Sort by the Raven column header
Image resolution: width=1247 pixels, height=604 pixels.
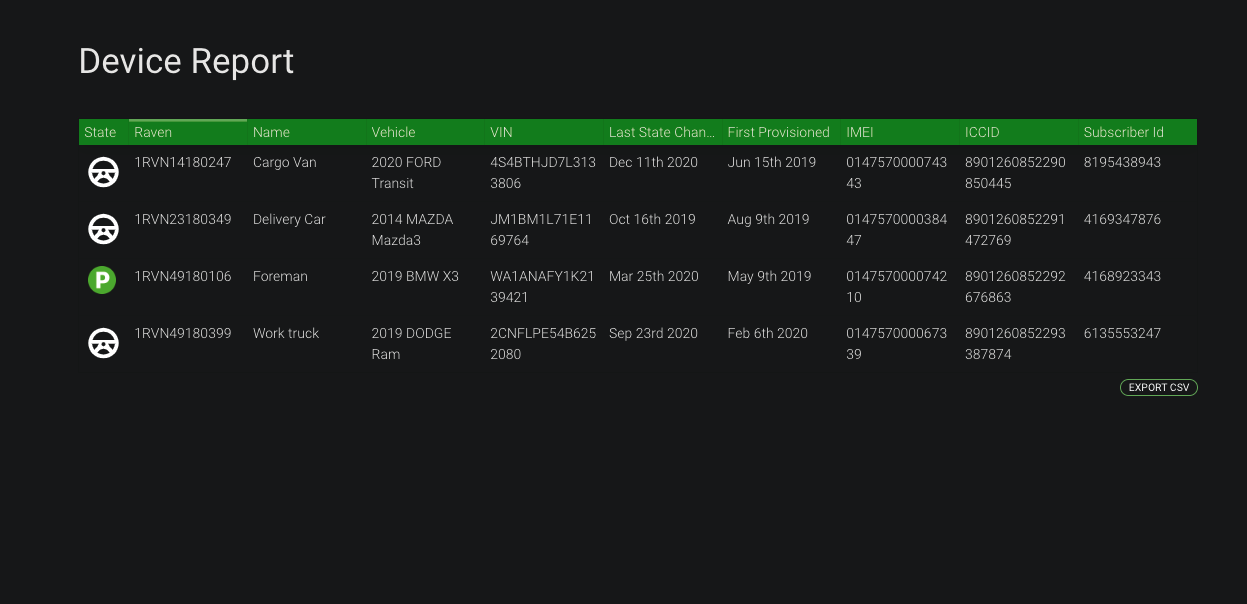[153, 132]
